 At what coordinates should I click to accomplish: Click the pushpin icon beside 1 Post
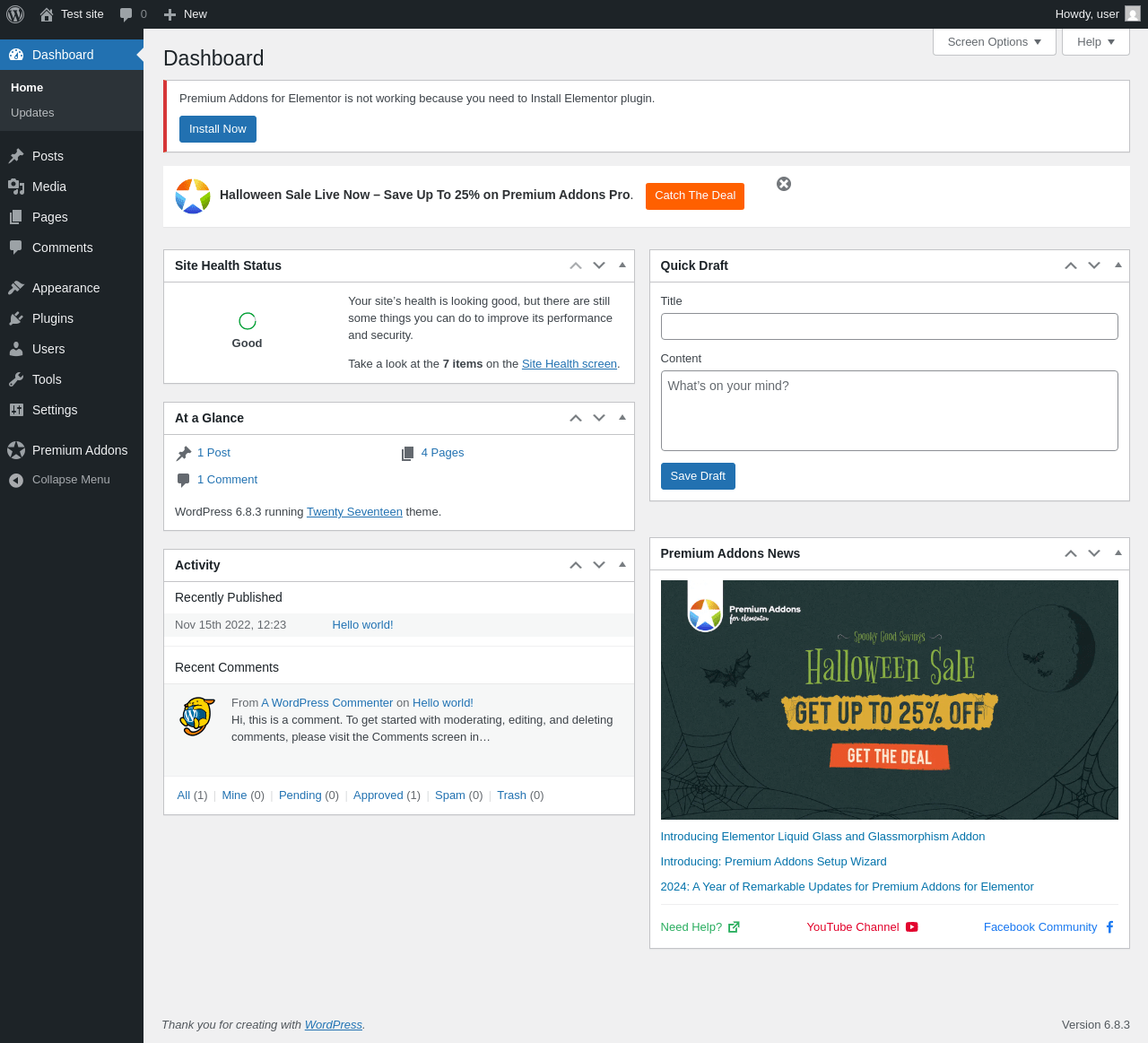tap(184, 454)
